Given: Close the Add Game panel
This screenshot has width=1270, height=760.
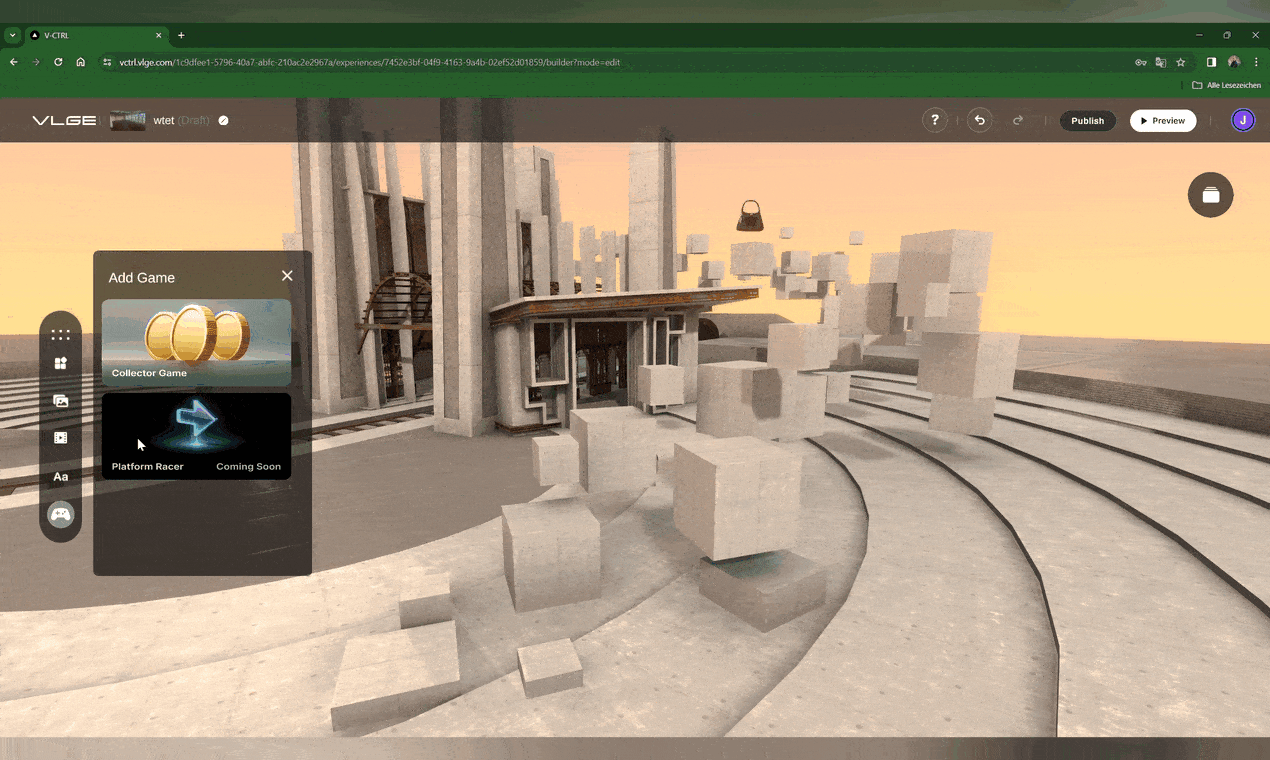Looking at the screenshot, I should [287, 276].
